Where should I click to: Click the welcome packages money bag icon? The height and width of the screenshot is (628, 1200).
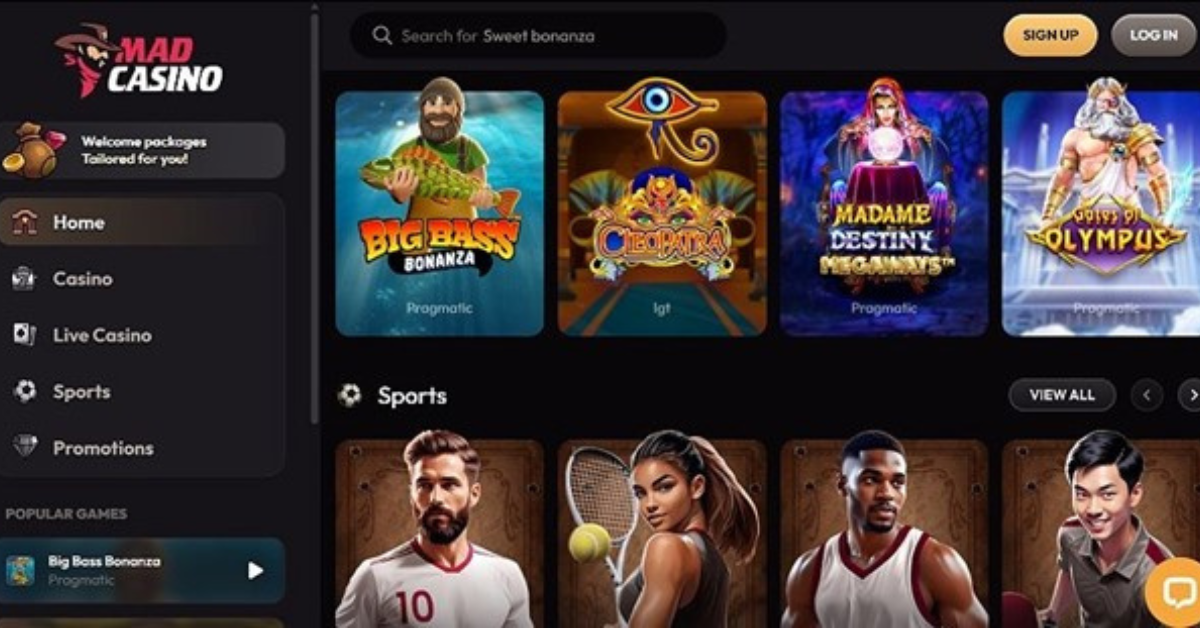tap(32, 151)
